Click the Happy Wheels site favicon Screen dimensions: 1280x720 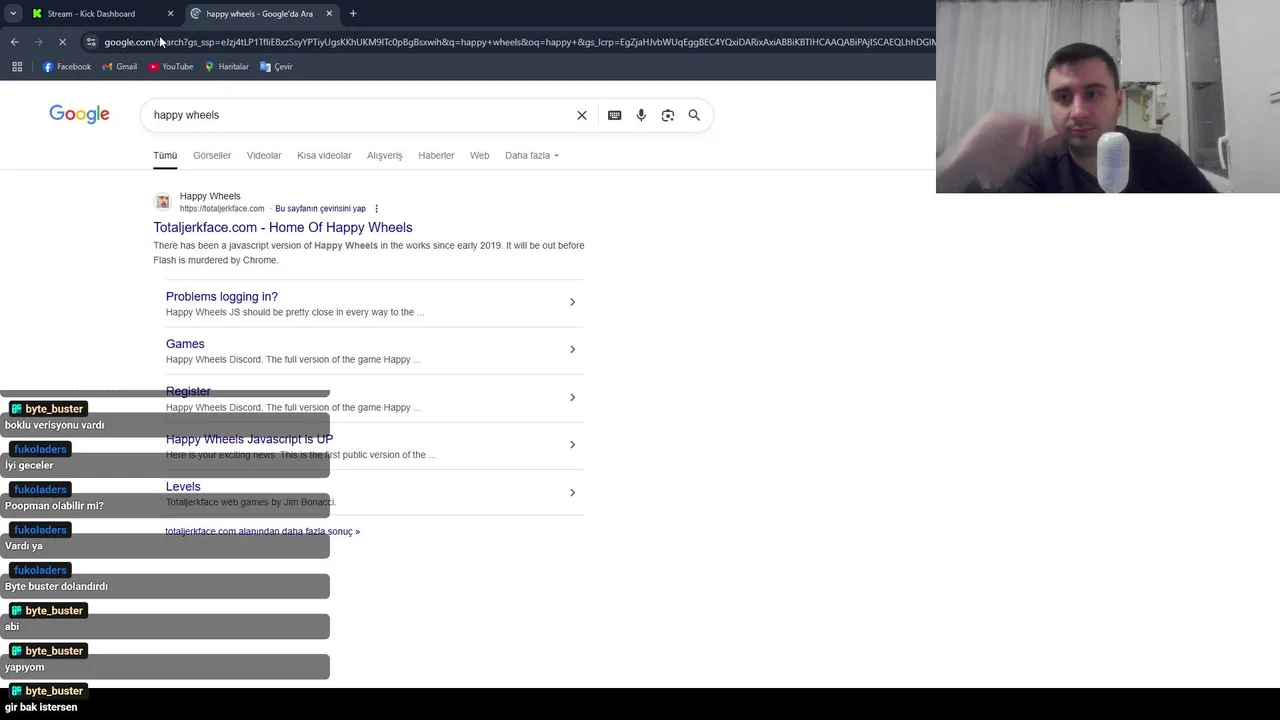click(x=163, y=202)
